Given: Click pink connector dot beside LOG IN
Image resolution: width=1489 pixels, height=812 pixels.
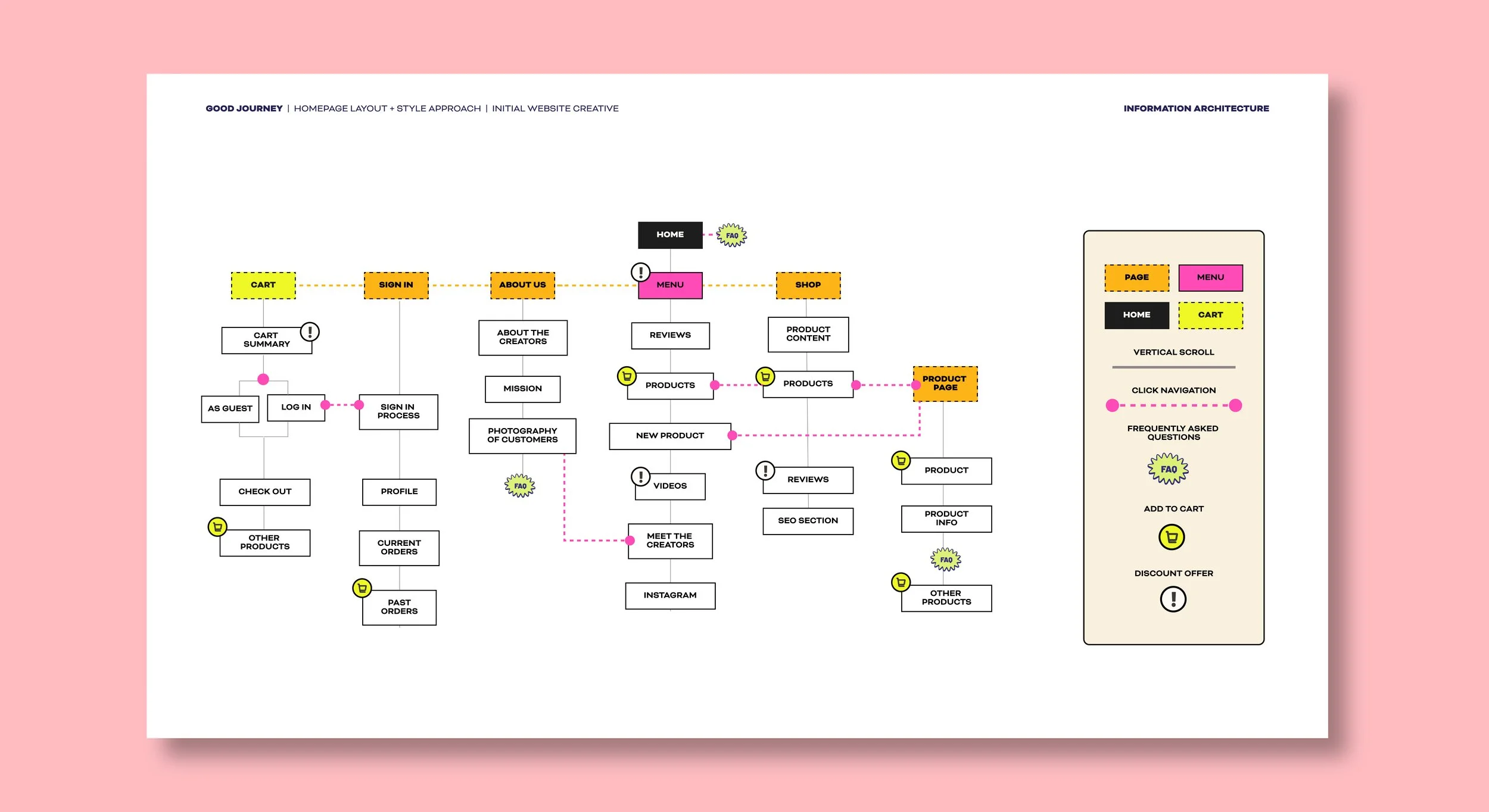Looking at the screenshot, I should pyautogui.click(x=325, y=405).
